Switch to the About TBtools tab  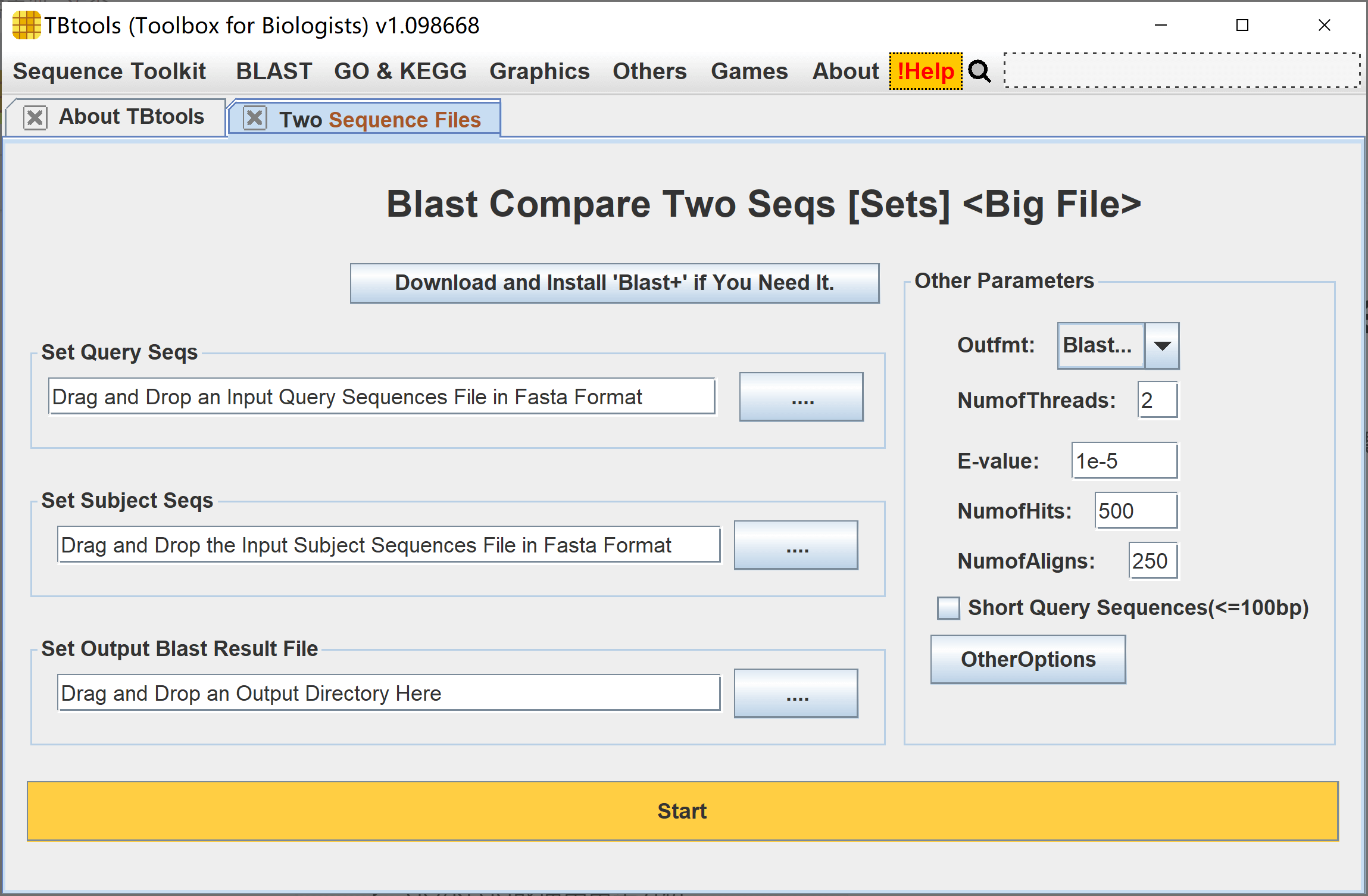pyautogui.click(x=131, y=117)
